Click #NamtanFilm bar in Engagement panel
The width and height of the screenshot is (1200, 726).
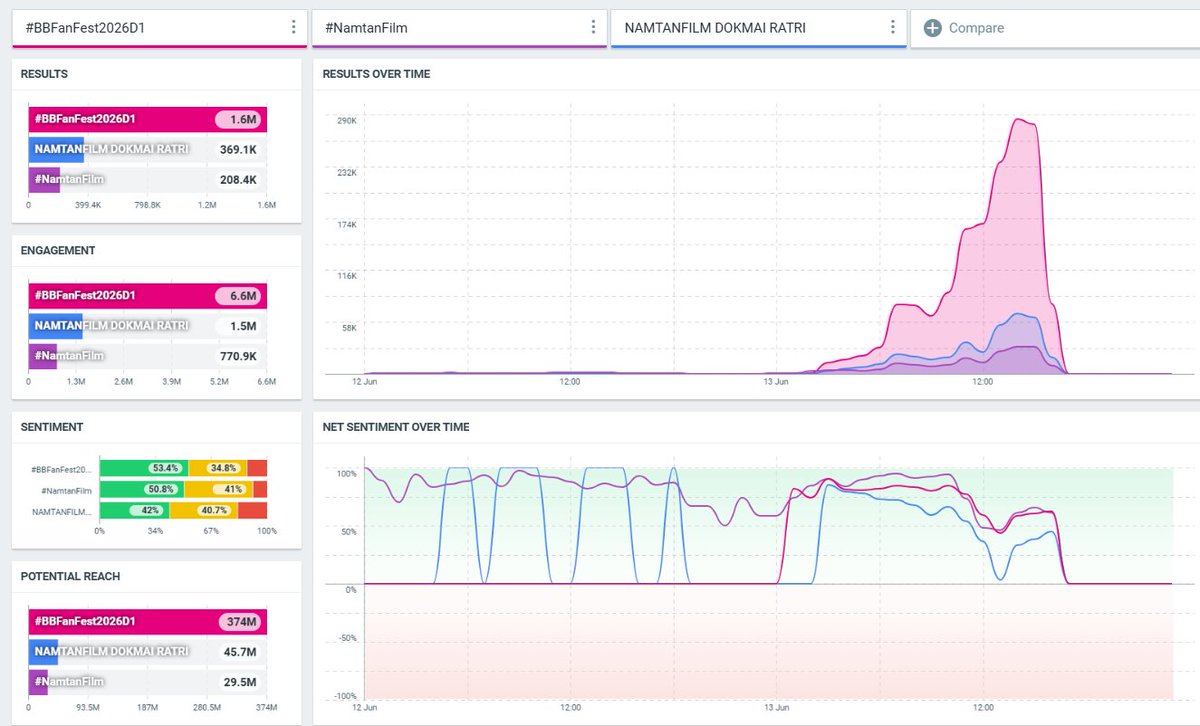(42, 356)
